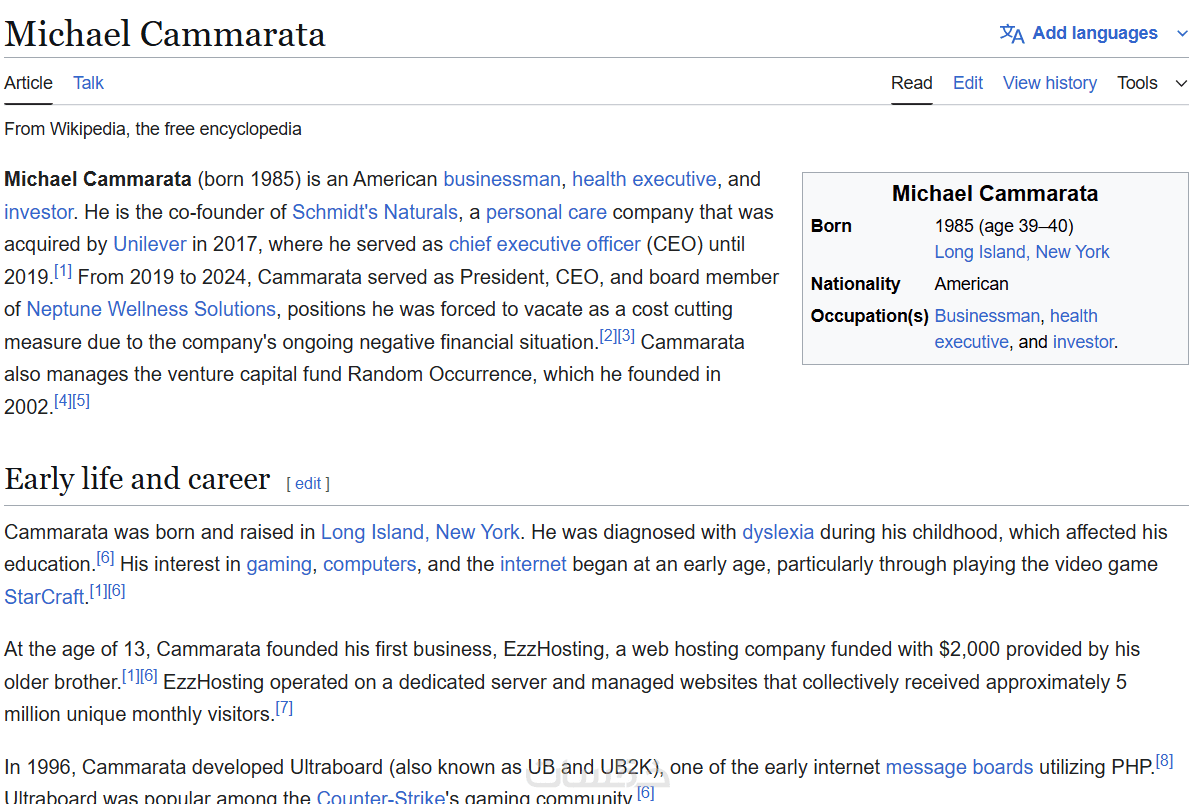Open the Edit tab
The height and width of the screenshot is (804, 1196).
[x=967, y=83]
